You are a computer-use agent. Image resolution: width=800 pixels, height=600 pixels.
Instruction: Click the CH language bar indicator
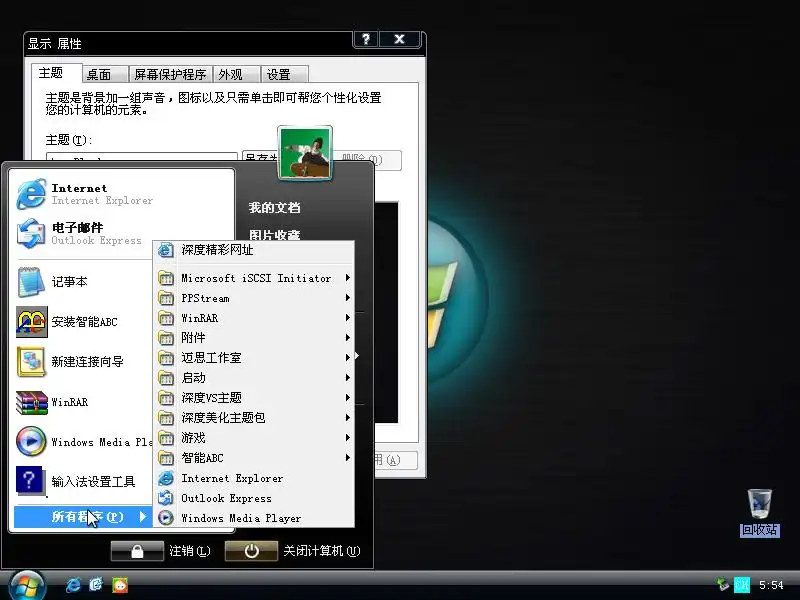point(742,584)
